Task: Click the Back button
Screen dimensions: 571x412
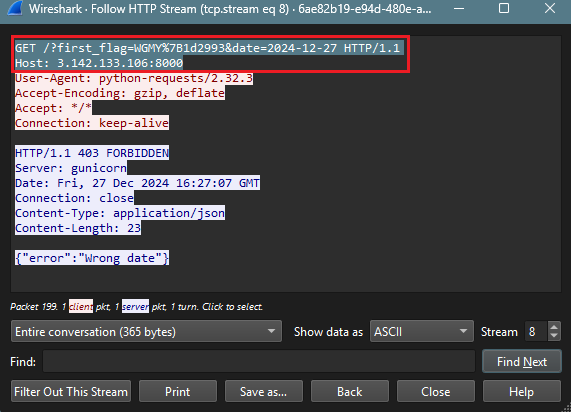Action: click(x=350, y=391)
